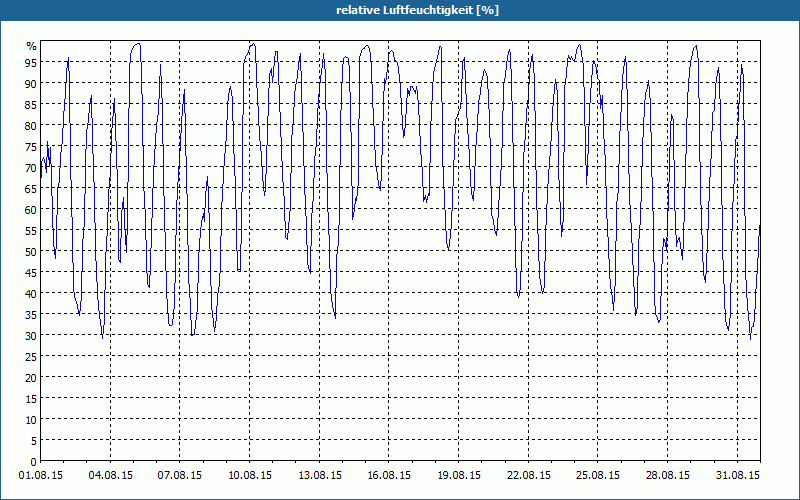
Task: Click the y-axis value '25'
Action: [31, 357]
